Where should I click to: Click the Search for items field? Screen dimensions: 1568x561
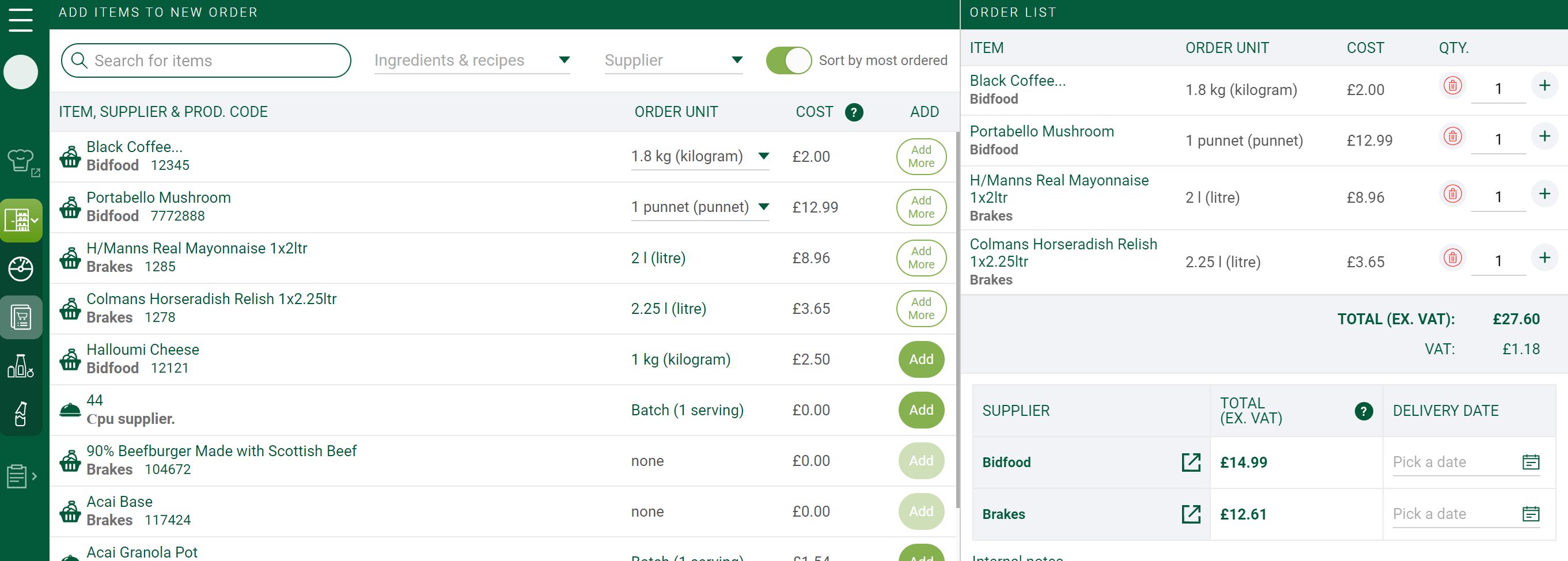206,60
